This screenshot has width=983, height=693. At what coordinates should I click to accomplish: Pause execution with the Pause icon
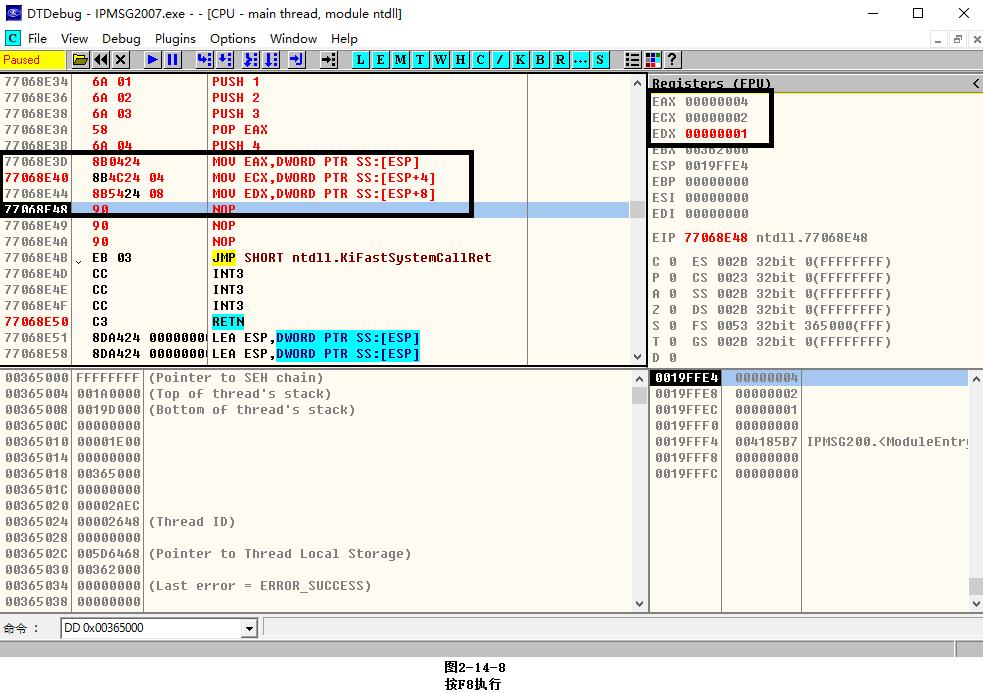point(172,60)
